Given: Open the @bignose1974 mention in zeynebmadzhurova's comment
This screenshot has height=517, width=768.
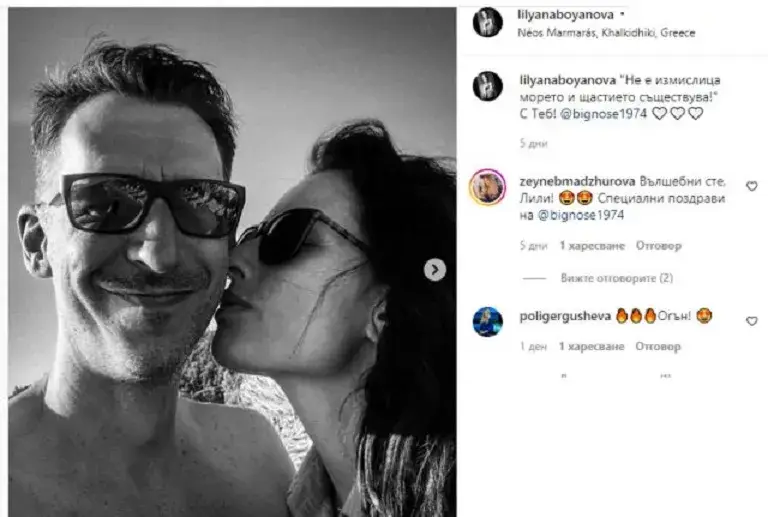Looking at the screenshot, I should click(x=581, y=215).
